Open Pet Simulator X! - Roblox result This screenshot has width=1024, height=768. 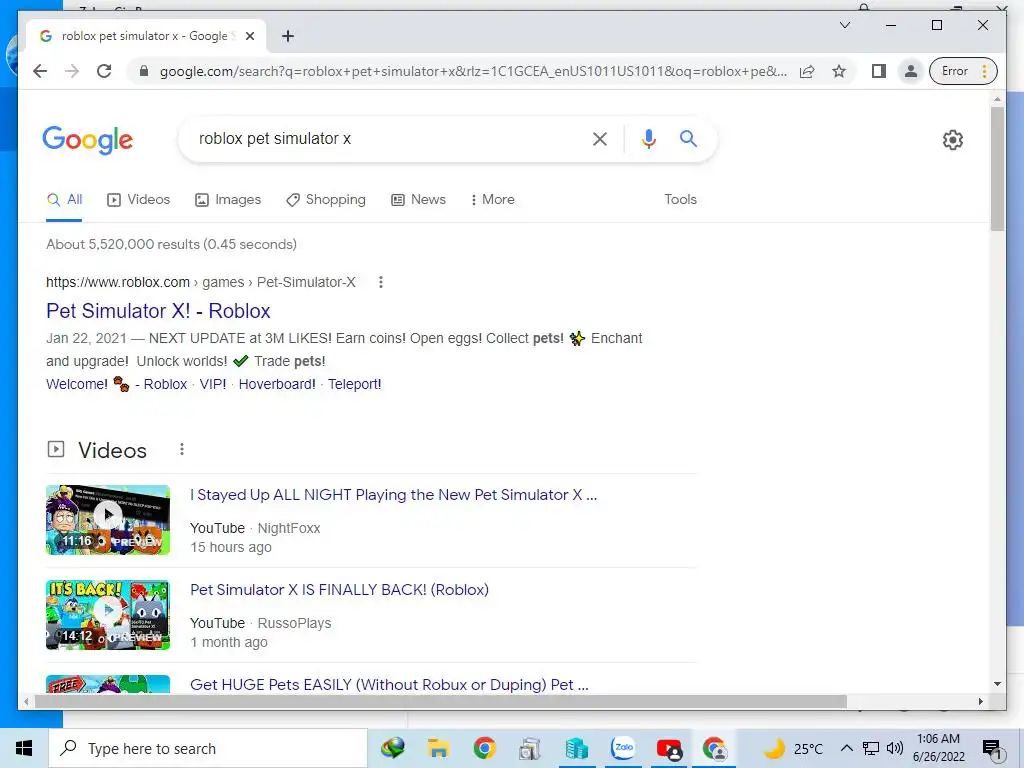pyautogui.click(x=158, y=311)
